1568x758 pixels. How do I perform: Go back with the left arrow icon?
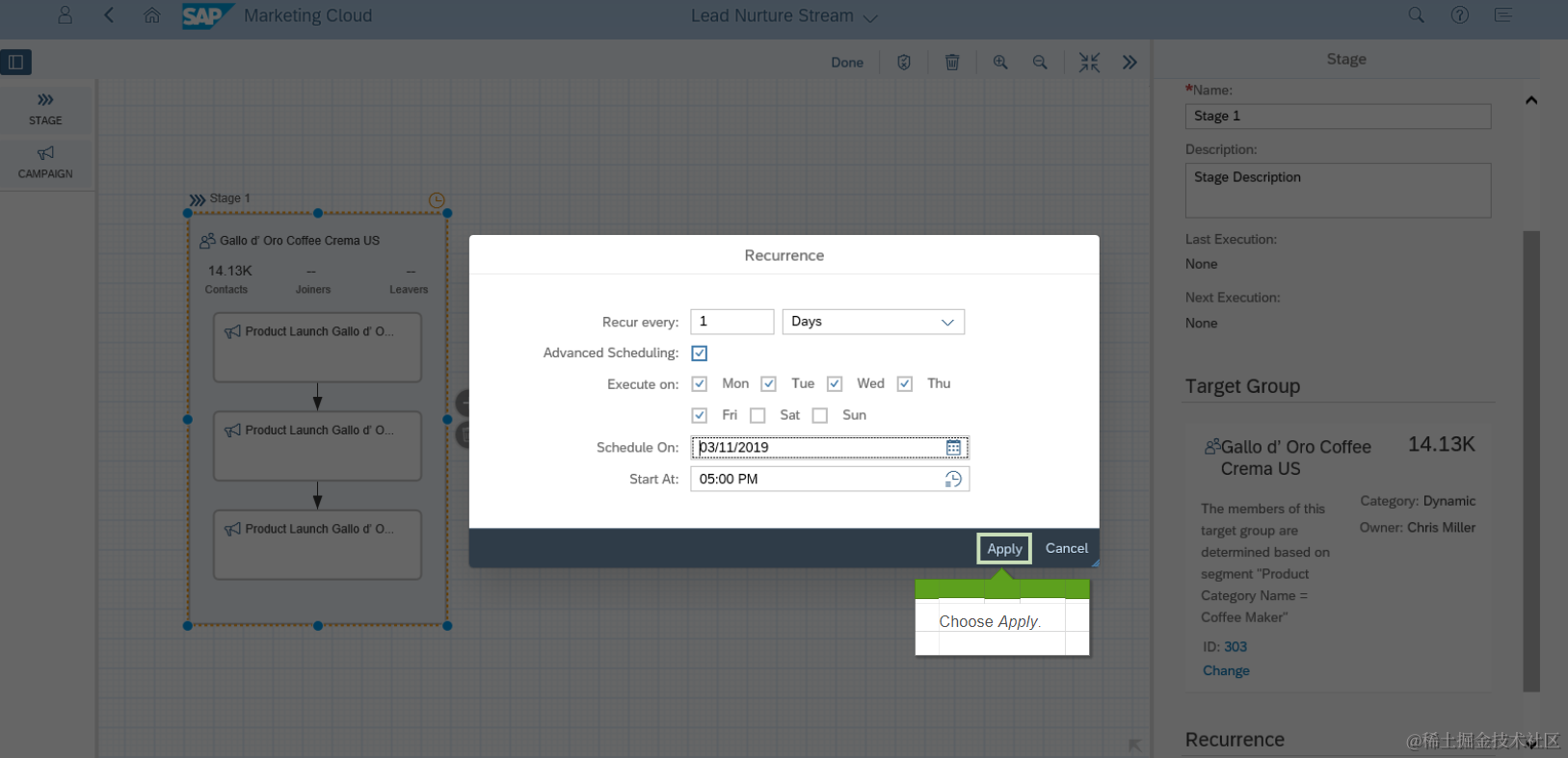pos(109,15)
